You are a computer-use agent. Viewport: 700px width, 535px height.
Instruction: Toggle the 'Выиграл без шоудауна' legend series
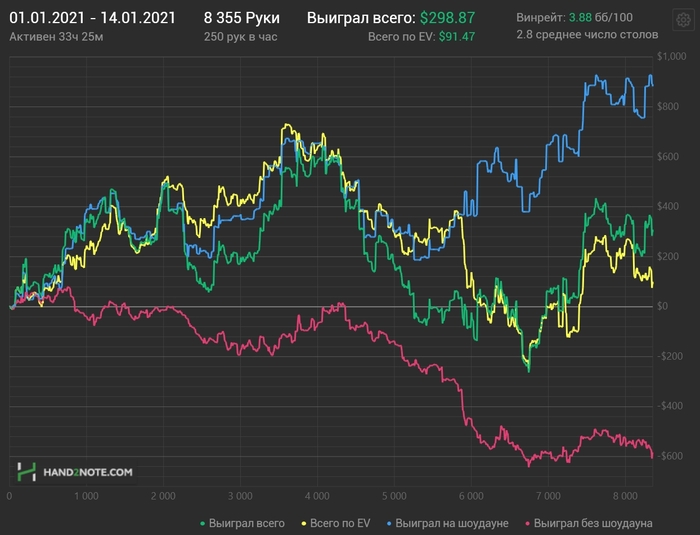pyautogui.click(x=588, y=523)
